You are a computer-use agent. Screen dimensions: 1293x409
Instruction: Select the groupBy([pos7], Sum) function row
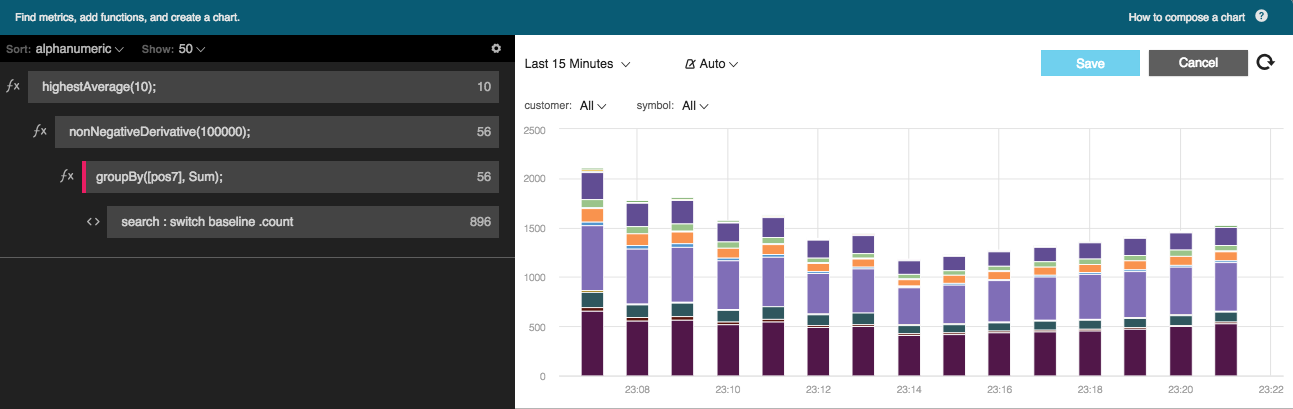[x=290, y=177]
